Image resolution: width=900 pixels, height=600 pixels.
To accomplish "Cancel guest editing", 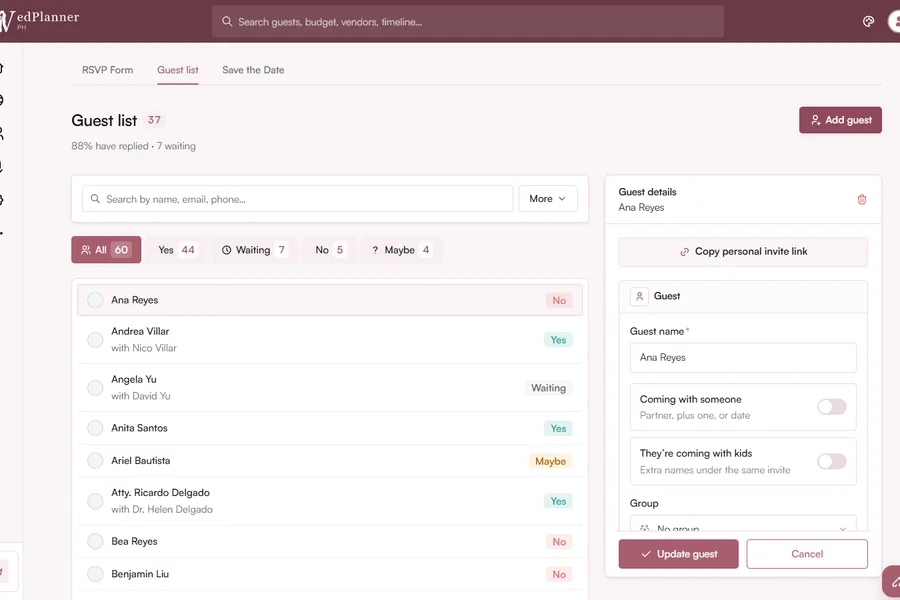I will pos(807,554).
